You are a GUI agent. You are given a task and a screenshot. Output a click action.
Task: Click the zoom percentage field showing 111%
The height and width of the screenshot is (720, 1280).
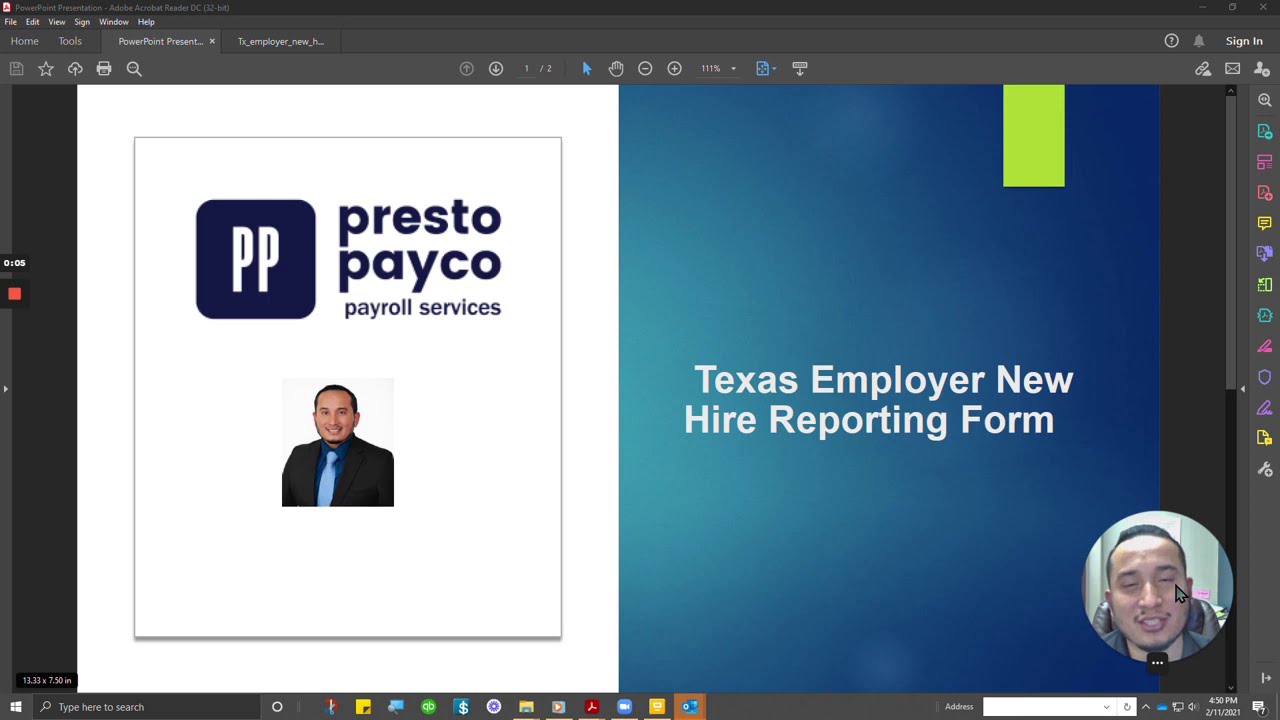click(x=711, y=68)
